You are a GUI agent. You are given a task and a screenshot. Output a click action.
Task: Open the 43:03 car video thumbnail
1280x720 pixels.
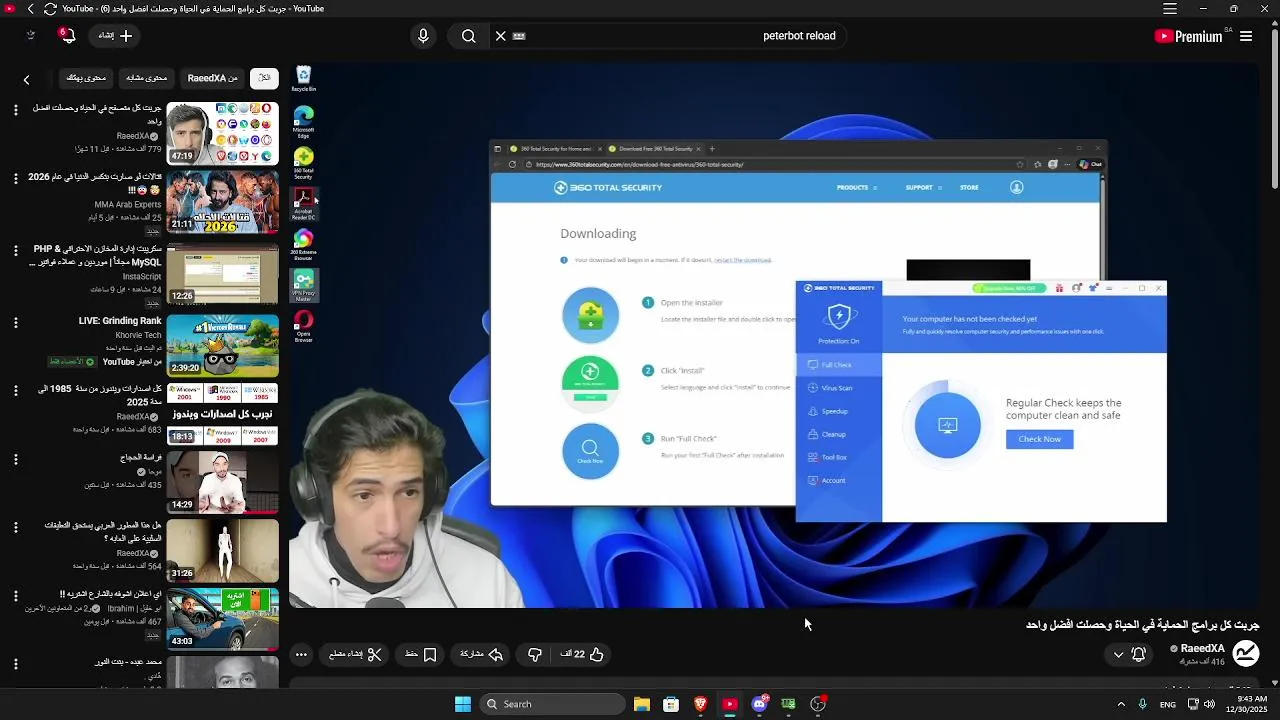pyautogui.click(x=222, y=618)
